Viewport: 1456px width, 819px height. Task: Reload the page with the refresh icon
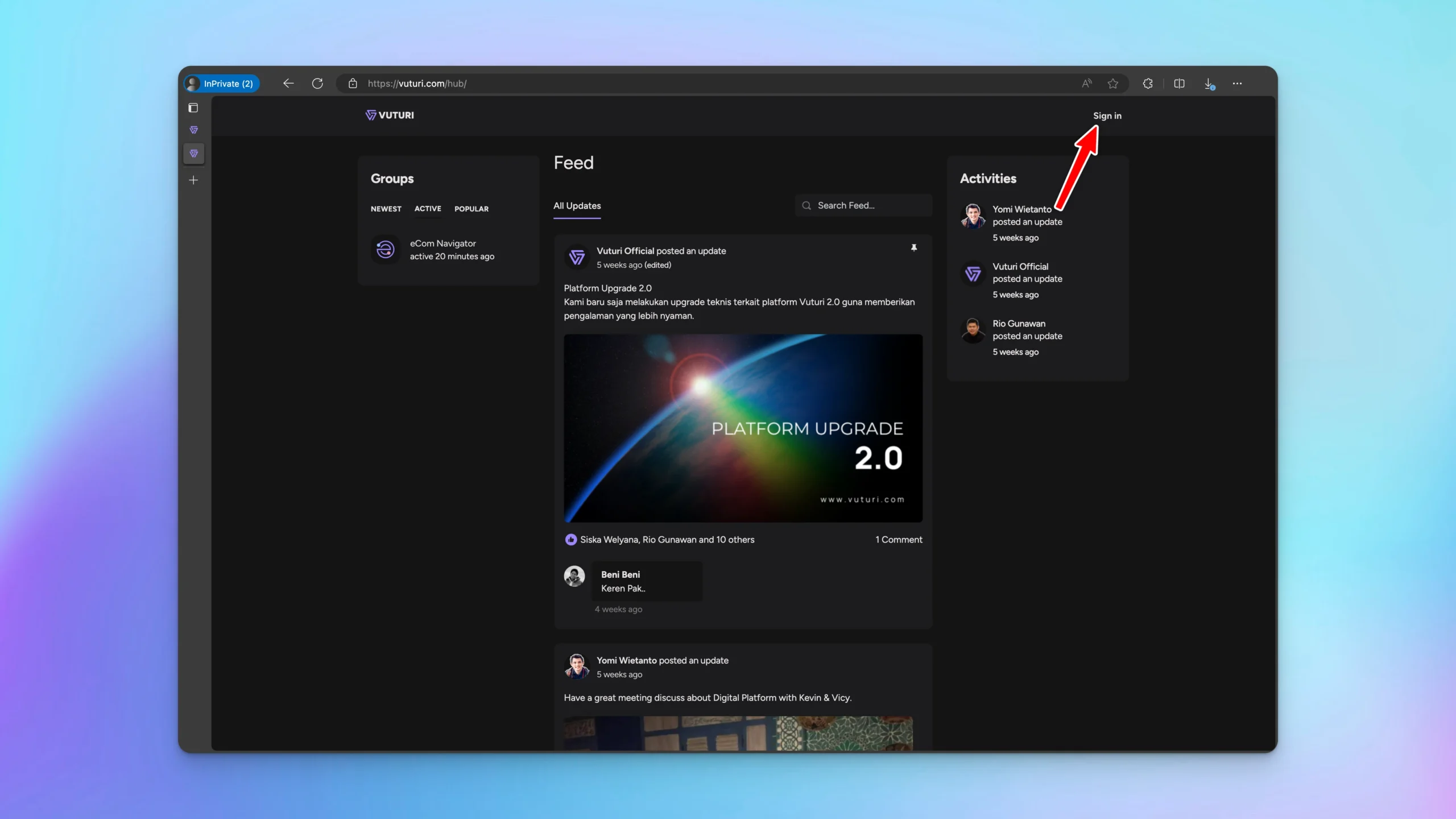point(317,84)
